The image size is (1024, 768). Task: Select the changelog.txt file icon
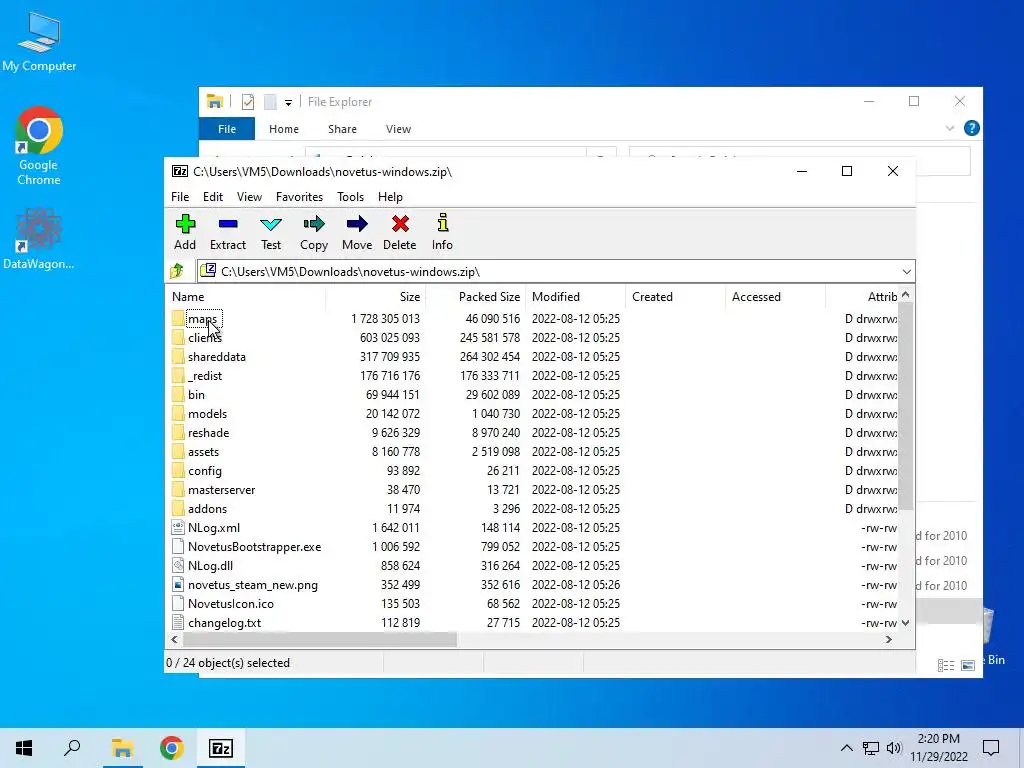(x=178, y=622)
